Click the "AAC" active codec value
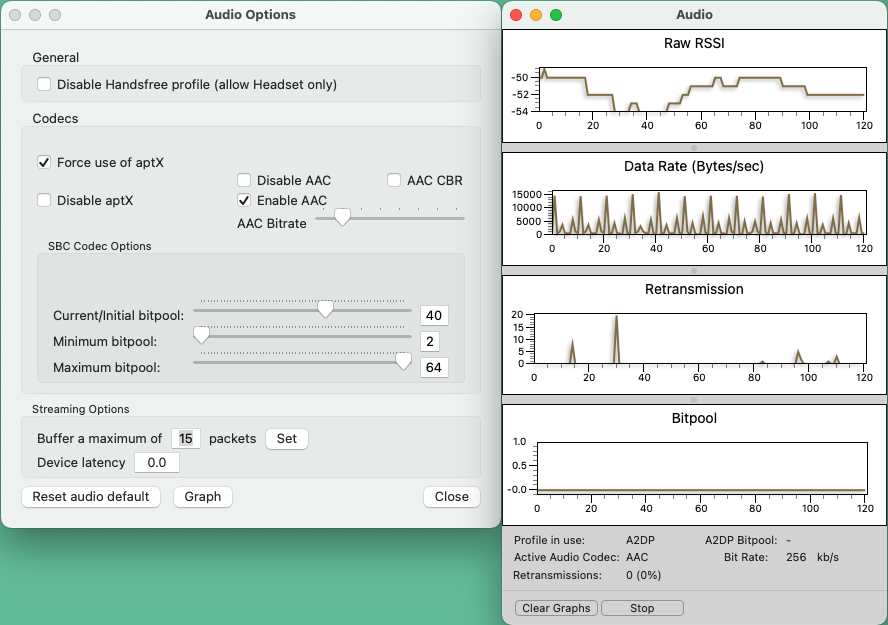Viewport: 888px width, 625px height. click(637, 557)
